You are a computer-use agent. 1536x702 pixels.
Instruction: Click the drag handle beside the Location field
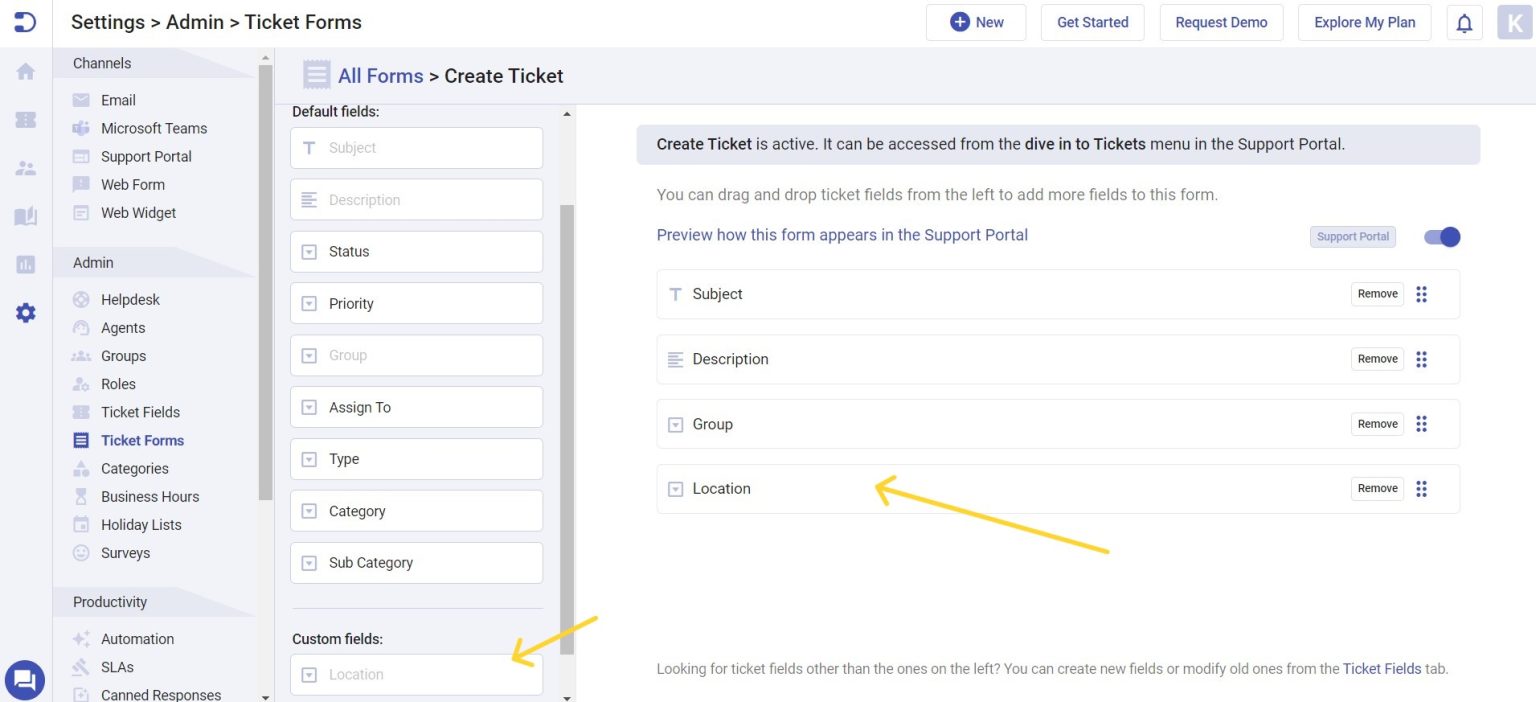pyautogui.click(x=1422, y=488)
